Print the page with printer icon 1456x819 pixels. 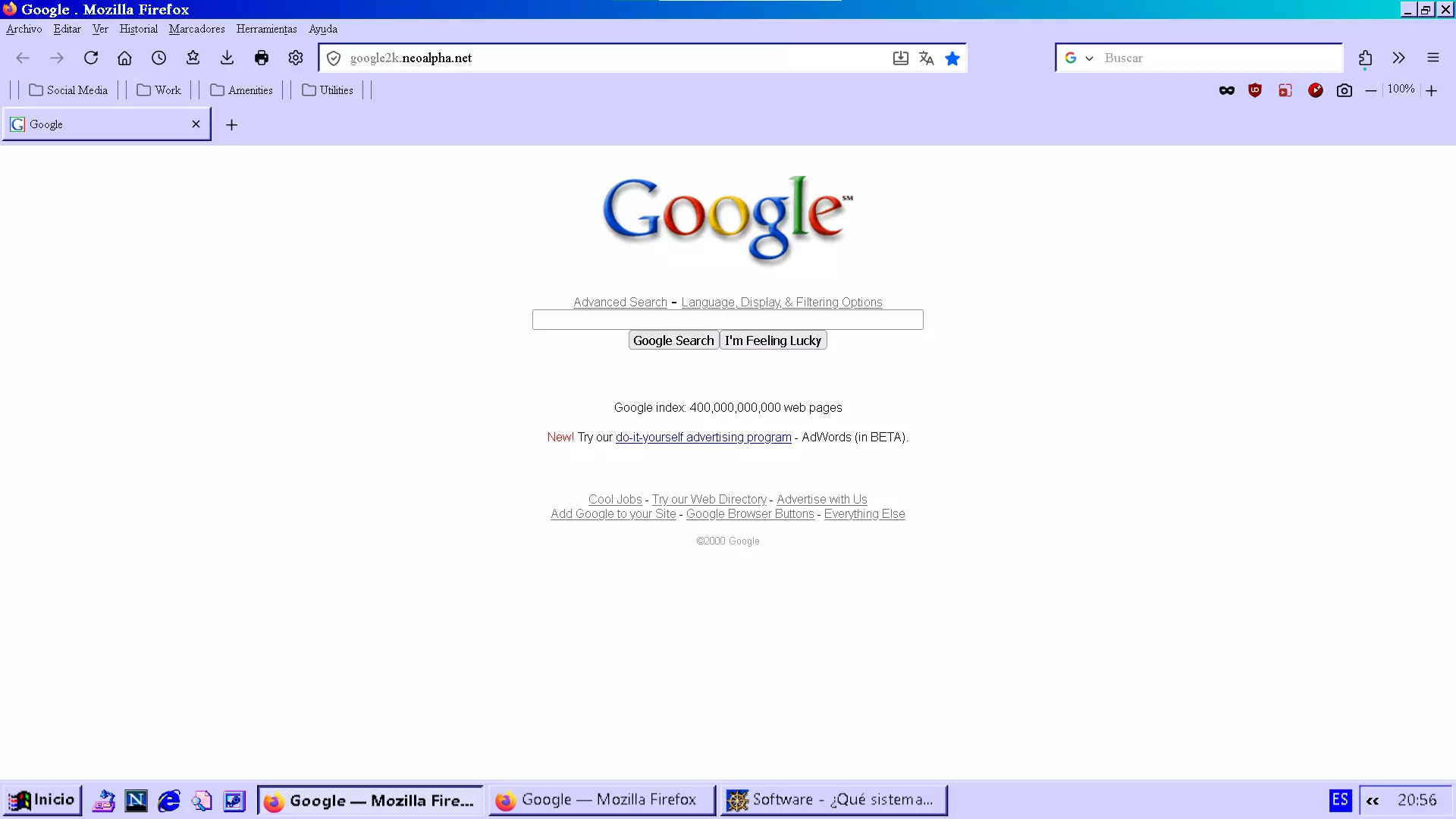pyautogui.click(x=262, y=58)
